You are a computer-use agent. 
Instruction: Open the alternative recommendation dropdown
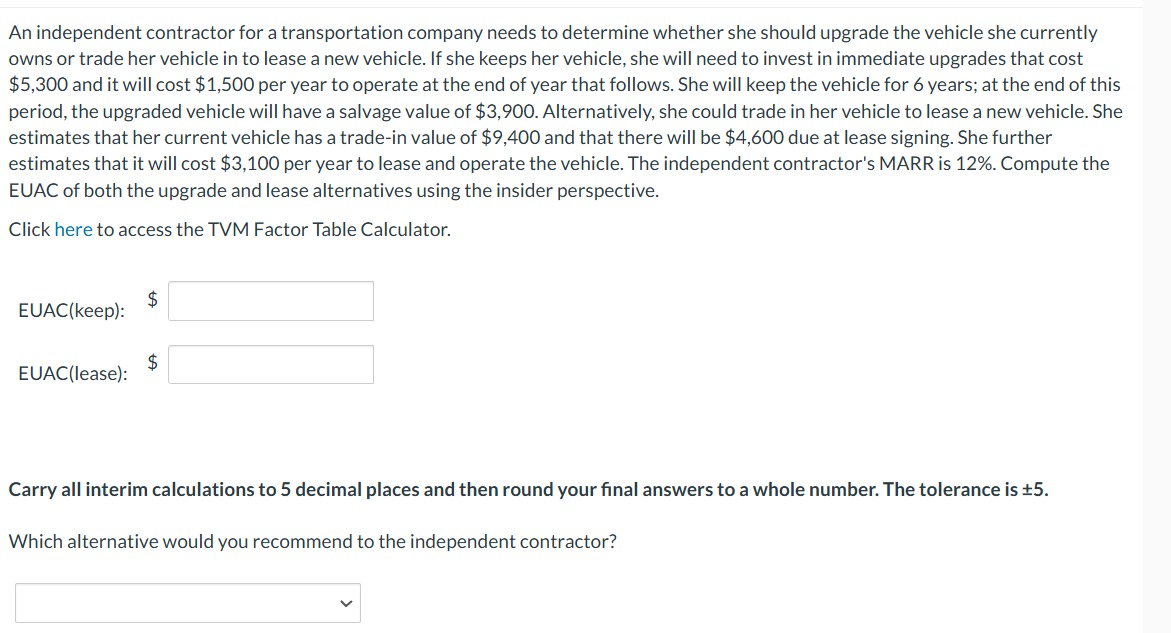click(x=188, y=603)
